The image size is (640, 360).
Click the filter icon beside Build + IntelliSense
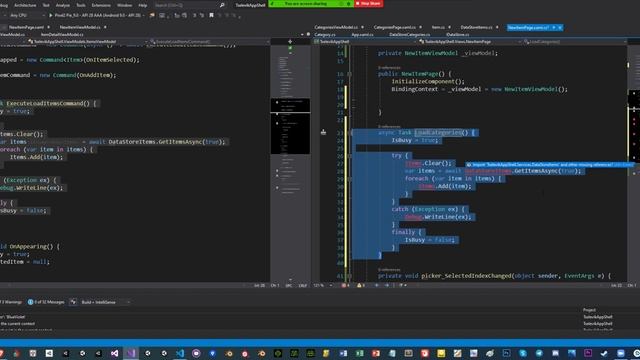[x=73, y=302]
